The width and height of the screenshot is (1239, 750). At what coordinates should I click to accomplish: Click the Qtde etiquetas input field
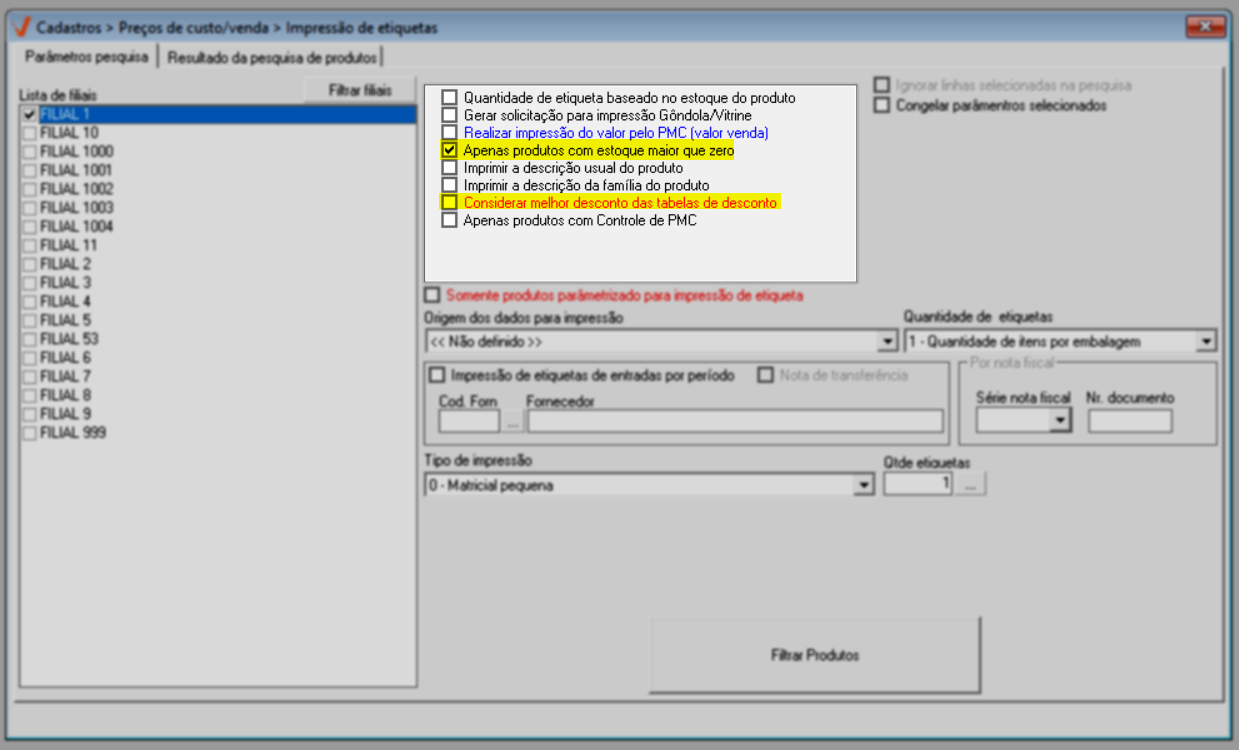tap(919, 484)
